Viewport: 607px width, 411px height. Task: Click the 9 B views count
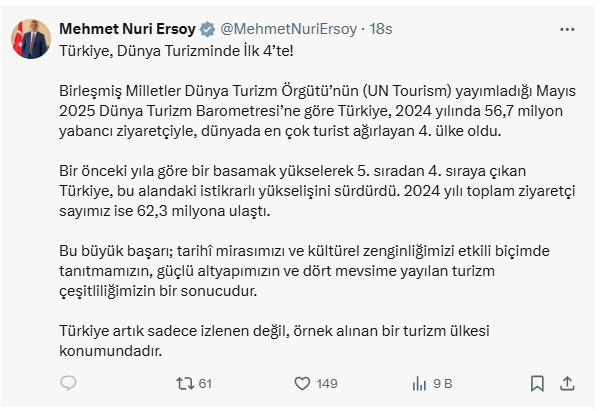[441, 382]
